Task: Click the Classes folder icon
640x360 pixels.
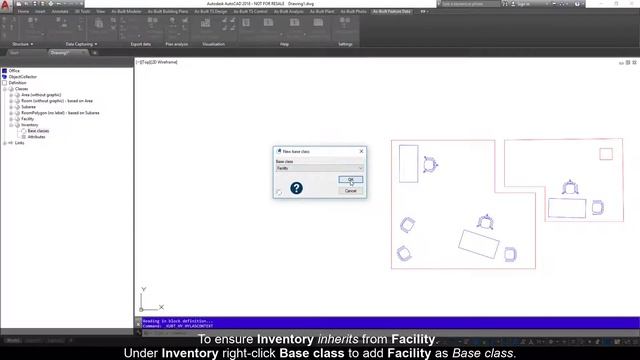Action: coord(11,89)
